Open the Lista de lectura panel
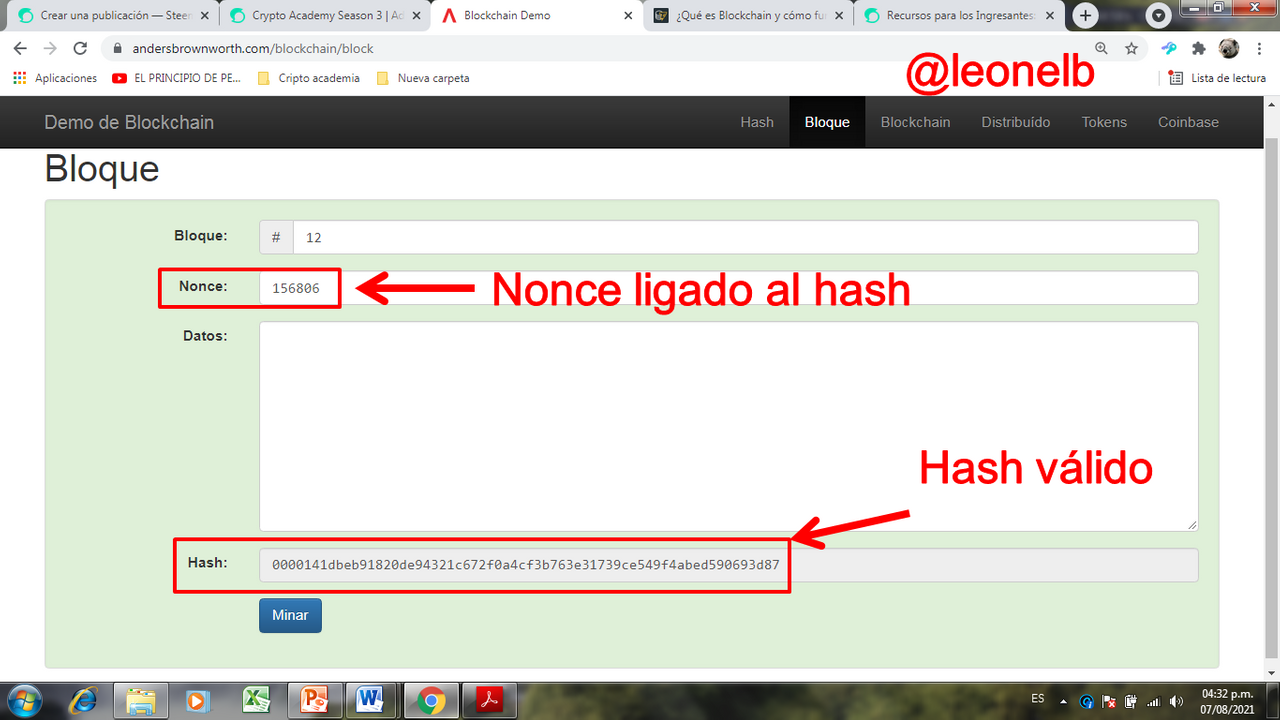The width and height of the screenshot is (1280, 720). pos(1217,78)
